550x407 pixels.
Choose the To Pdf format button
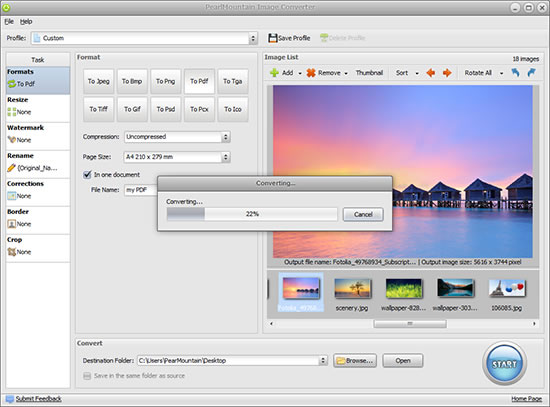pyautogui.click(x=199, y=81)
